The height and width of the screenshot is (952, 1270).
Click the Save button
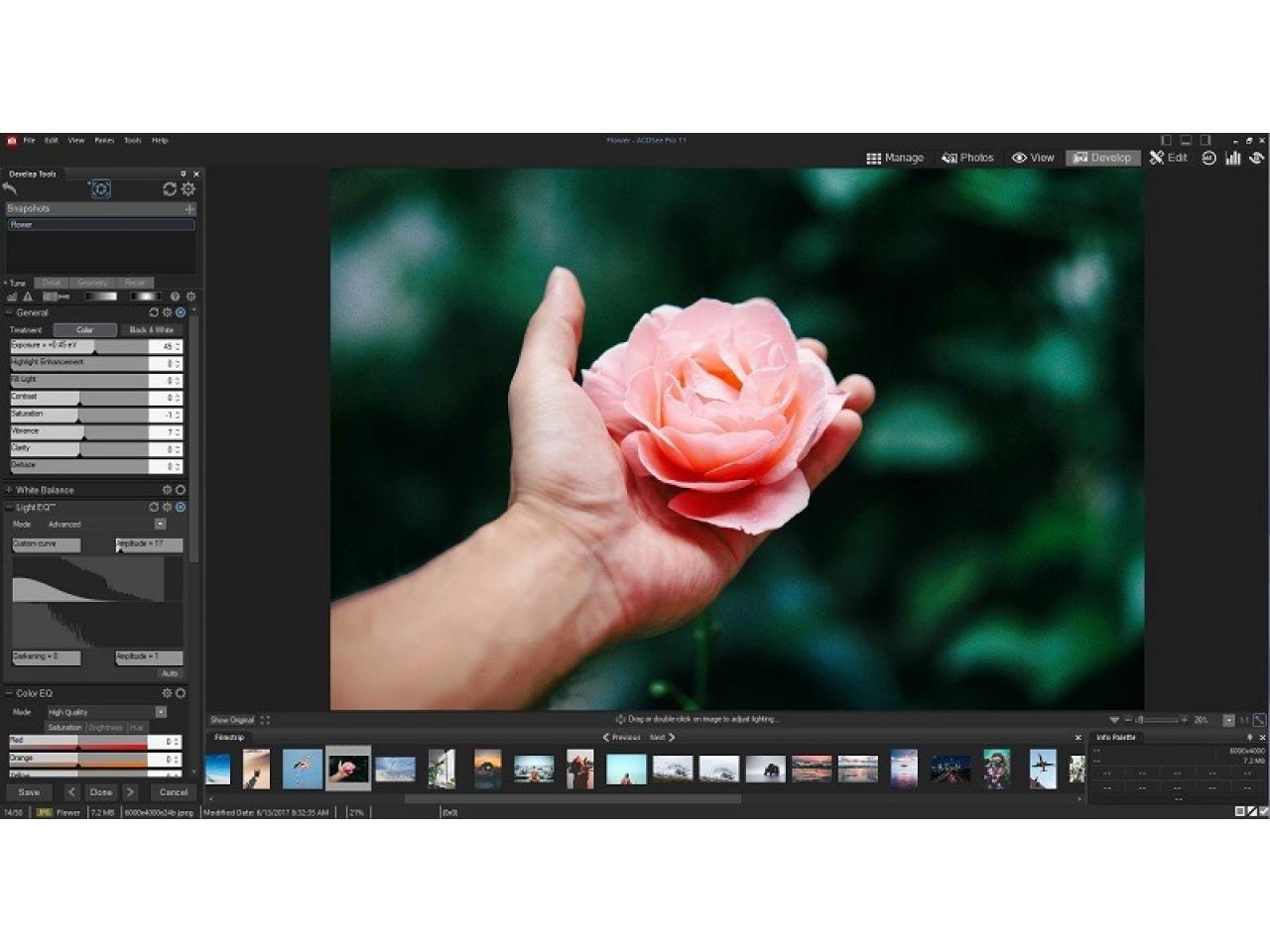[29, 792]
